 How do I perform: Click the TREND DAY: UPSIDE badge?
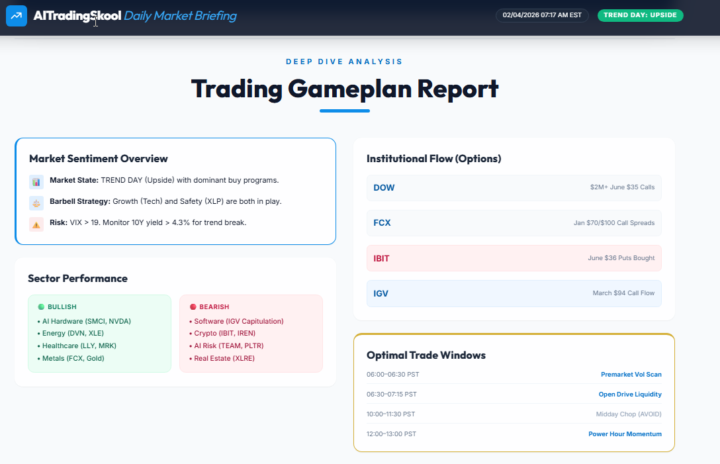click(x=640, y=15)
